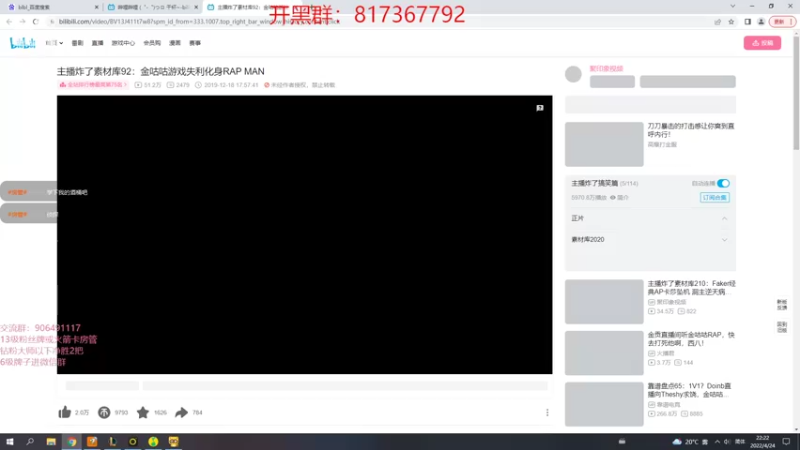Show hidden system tray icons chevron

[x=717, y=442]
